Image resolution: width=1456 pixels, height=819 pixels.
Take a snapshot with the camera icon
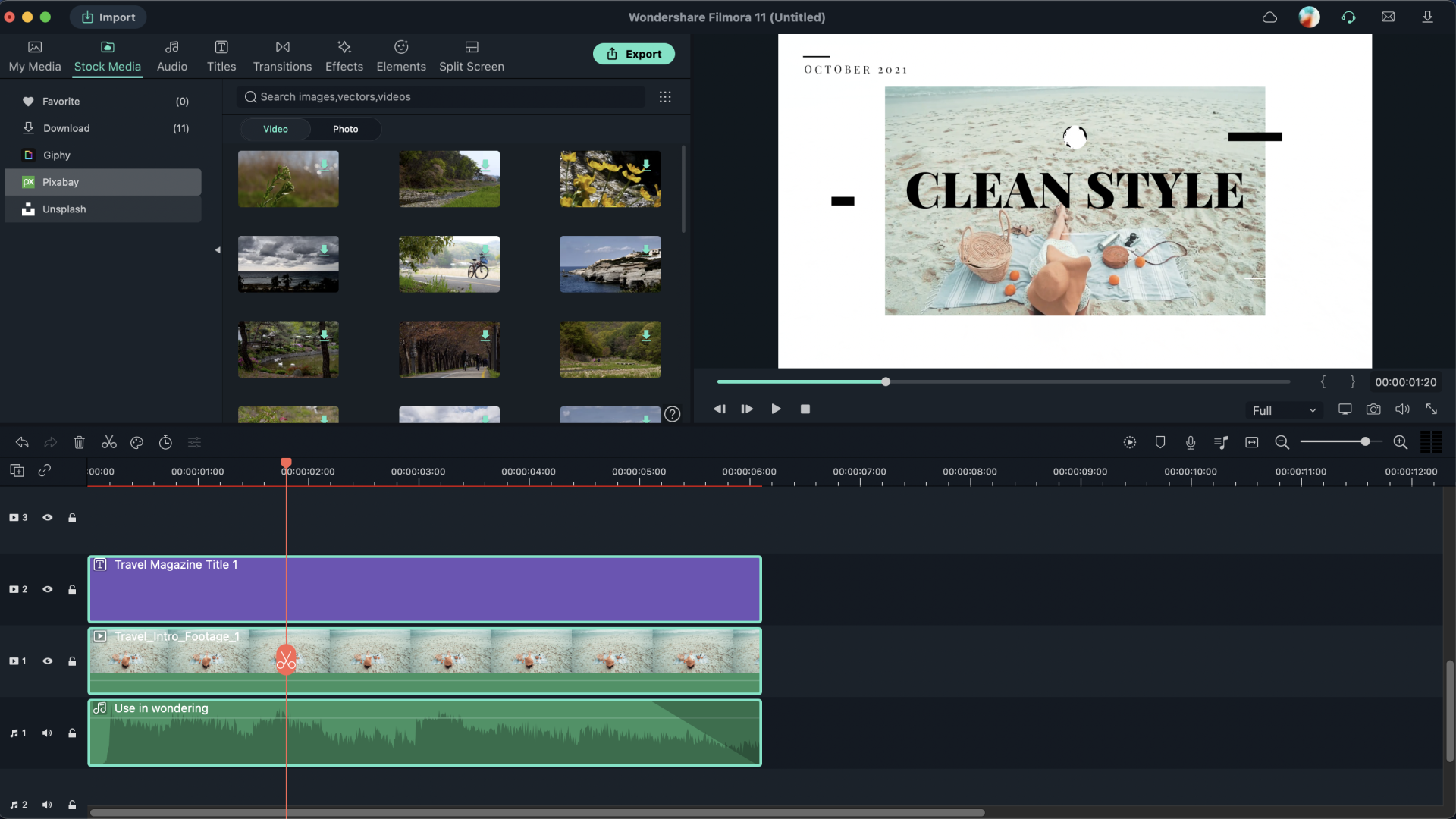point(1373,409)
